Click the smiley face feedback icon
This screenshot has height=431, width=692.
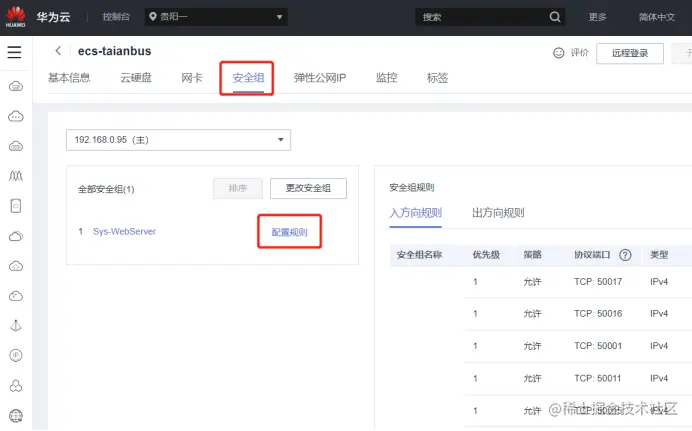click(x=558, y=53)
